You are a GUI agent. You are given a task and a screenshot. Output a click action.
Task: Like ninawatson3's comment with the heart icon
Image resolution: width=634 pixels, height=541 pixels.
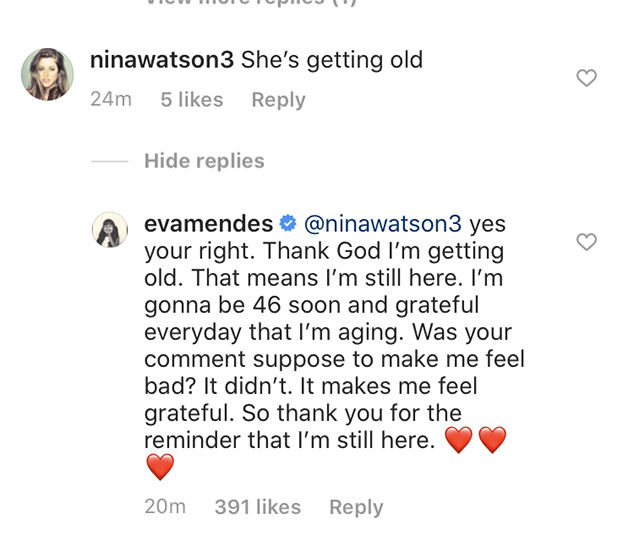[x=586, y=78]
